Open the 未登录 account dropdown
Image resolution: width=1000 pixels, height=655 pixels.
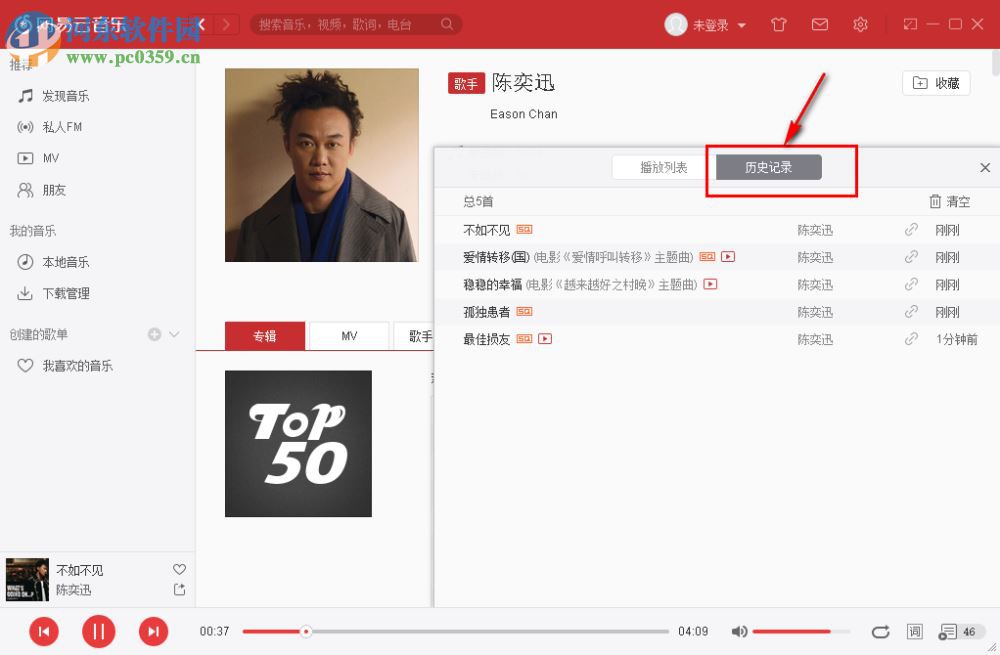click(712, 24)
